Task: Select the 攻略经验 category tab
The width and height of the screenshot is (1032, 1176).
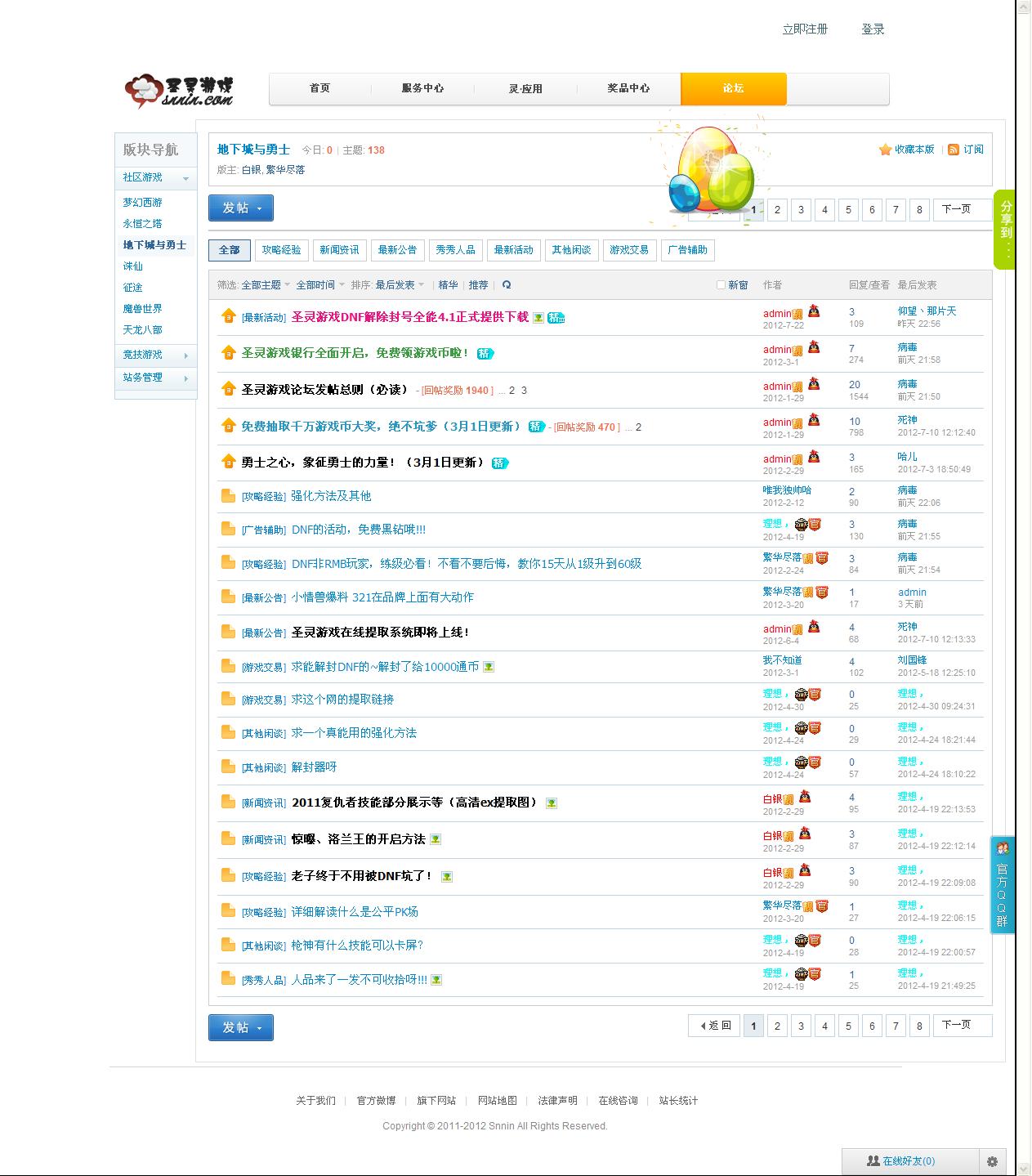Action: 282,250
